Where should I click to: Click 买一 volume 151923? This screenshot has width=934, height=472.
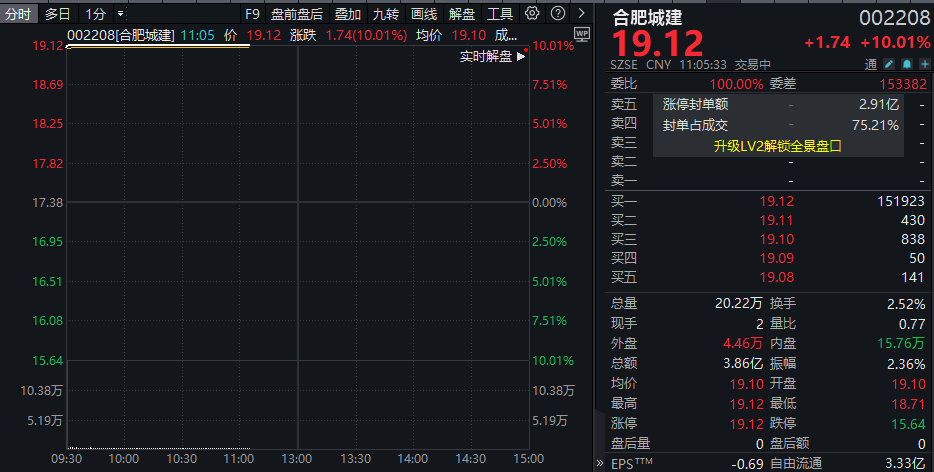point(901,201)
